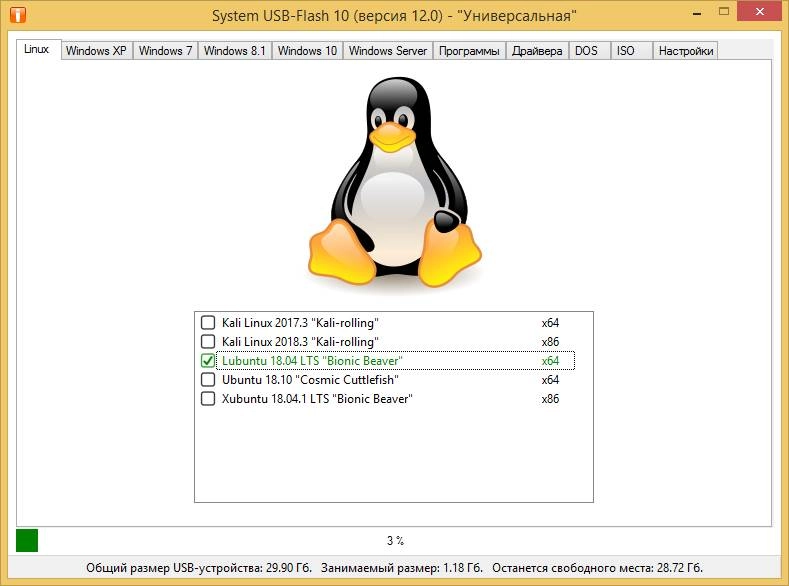The height and width of the screenshot is (586, 789).
Task: Click Xubuntu 18.04.1 LTS "Bionic Beaver" label
Action: pos(317,399)
